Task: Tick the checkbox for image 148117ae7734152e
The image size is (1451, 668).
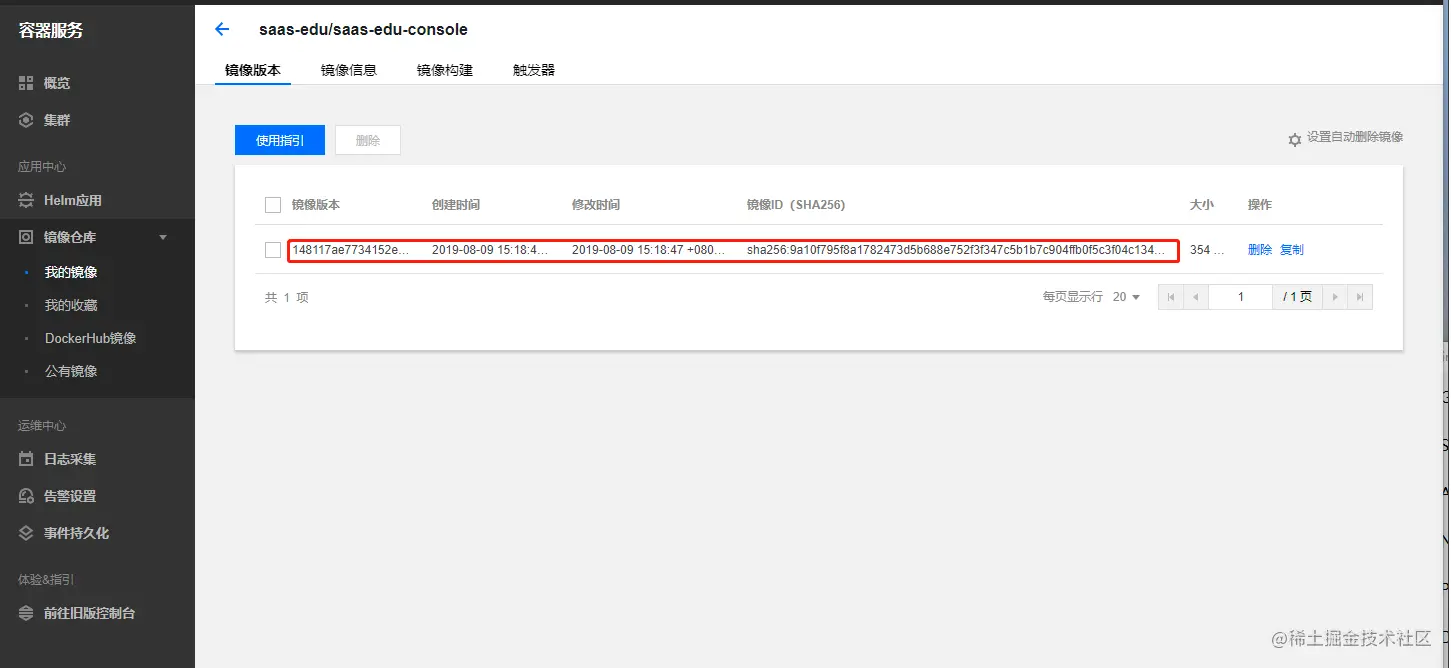Action: (273, 250)
